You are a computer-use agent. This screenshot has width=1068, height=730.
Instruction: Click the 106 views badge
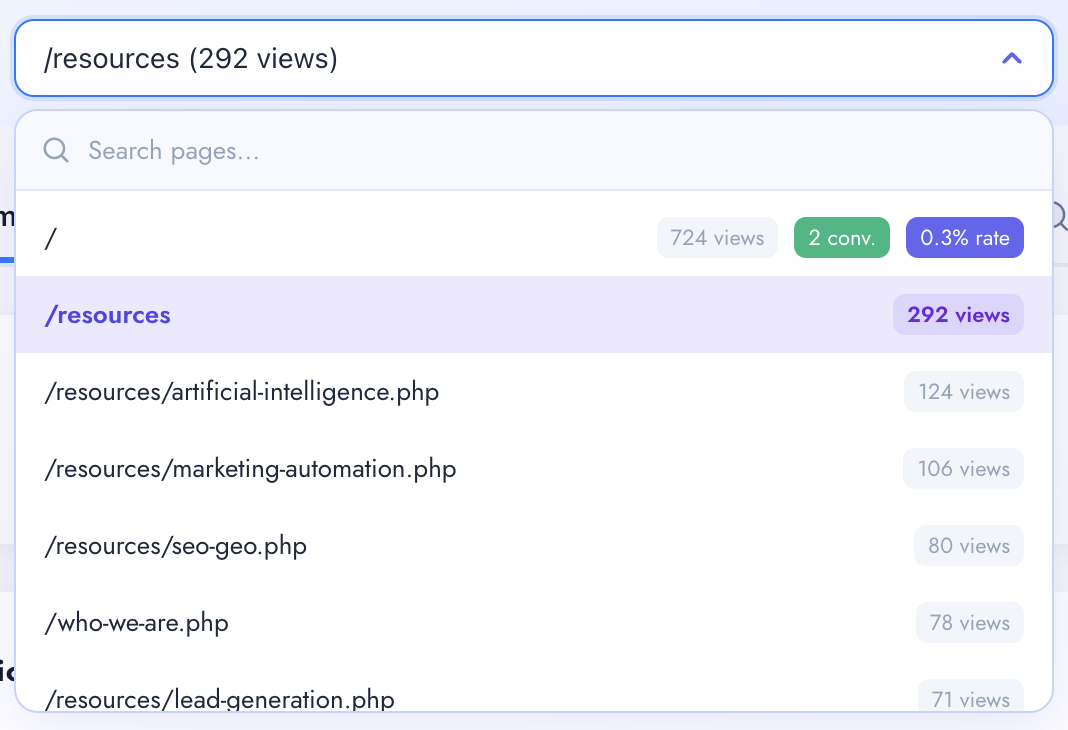(963, 469)
